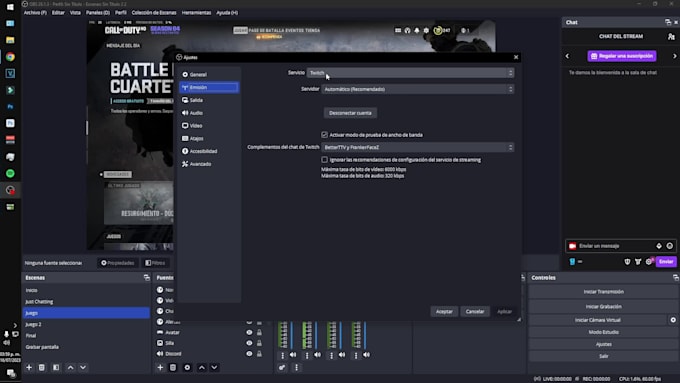Open virtual camera settings gear icon
Image resolution: width=680 pixels, height=383 pixels.
coord(673,320)
